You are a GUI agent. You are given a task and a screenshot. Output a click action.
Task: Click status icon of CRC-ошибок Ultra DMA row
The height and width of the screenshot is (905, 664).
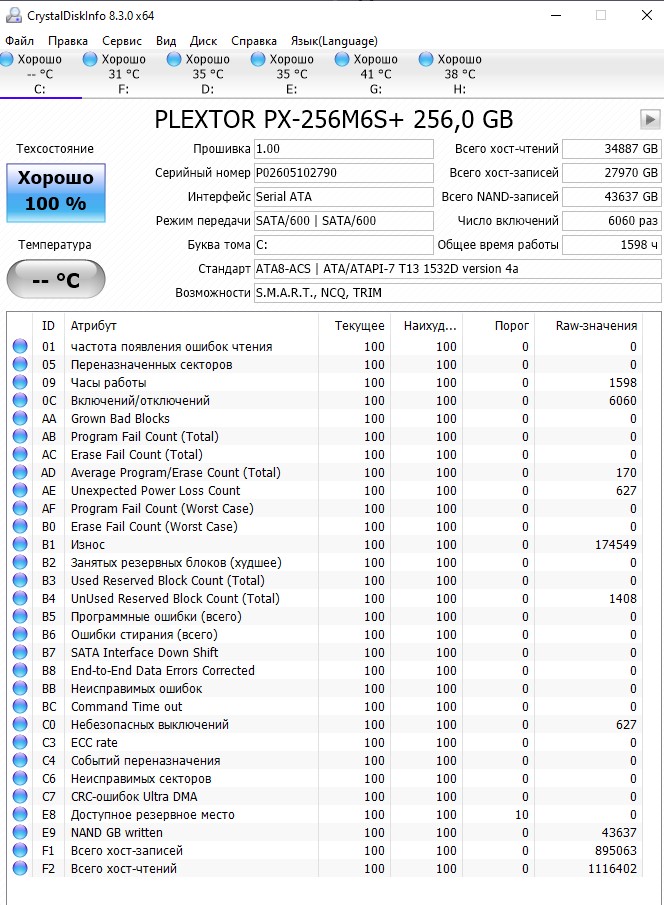pyautogui.click(x=20, y=796)
